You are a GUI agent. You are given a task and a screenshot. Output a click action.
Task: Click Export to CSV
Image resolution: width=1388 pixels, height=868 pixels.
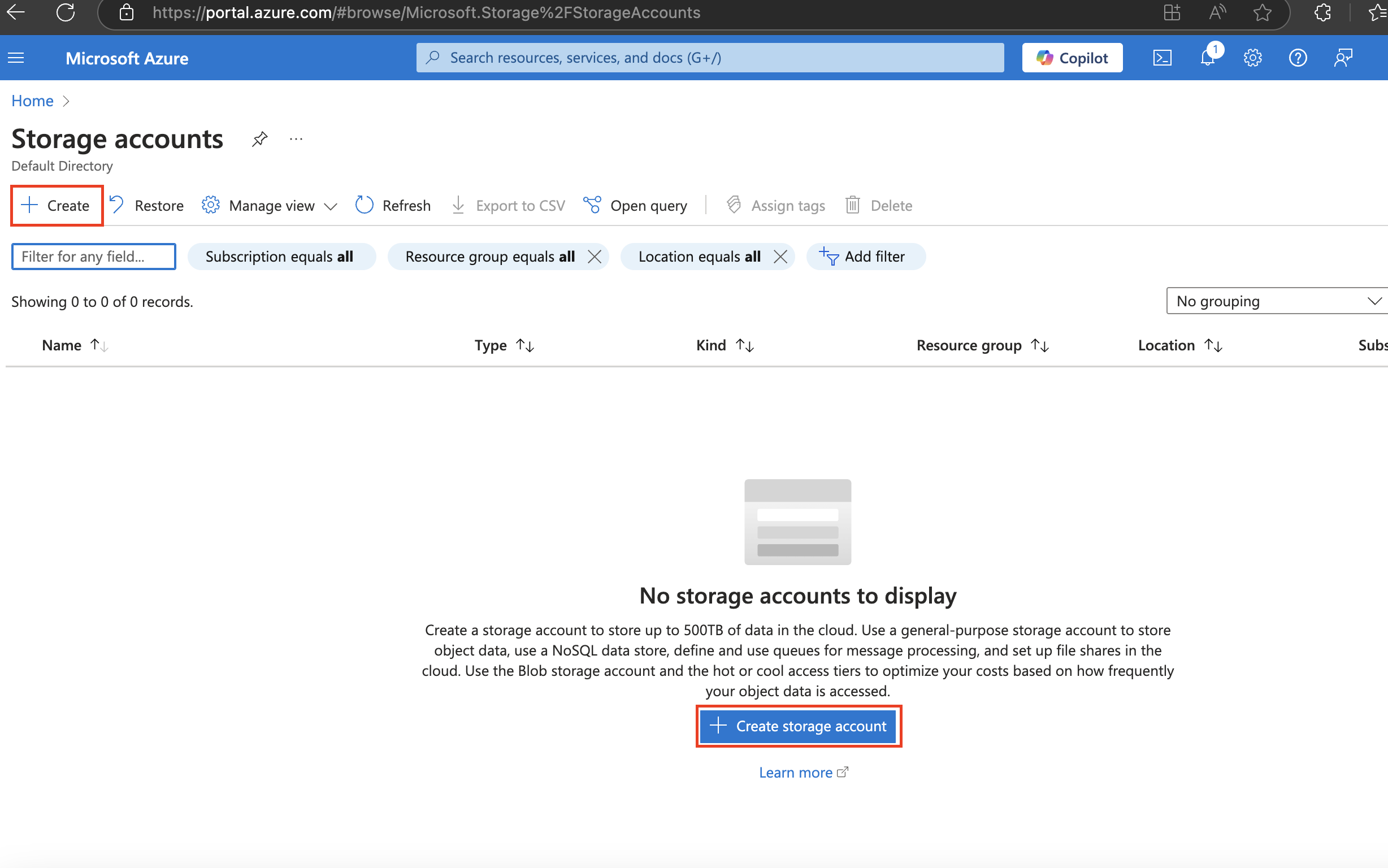pyautogui.click(x=508, y=206)
